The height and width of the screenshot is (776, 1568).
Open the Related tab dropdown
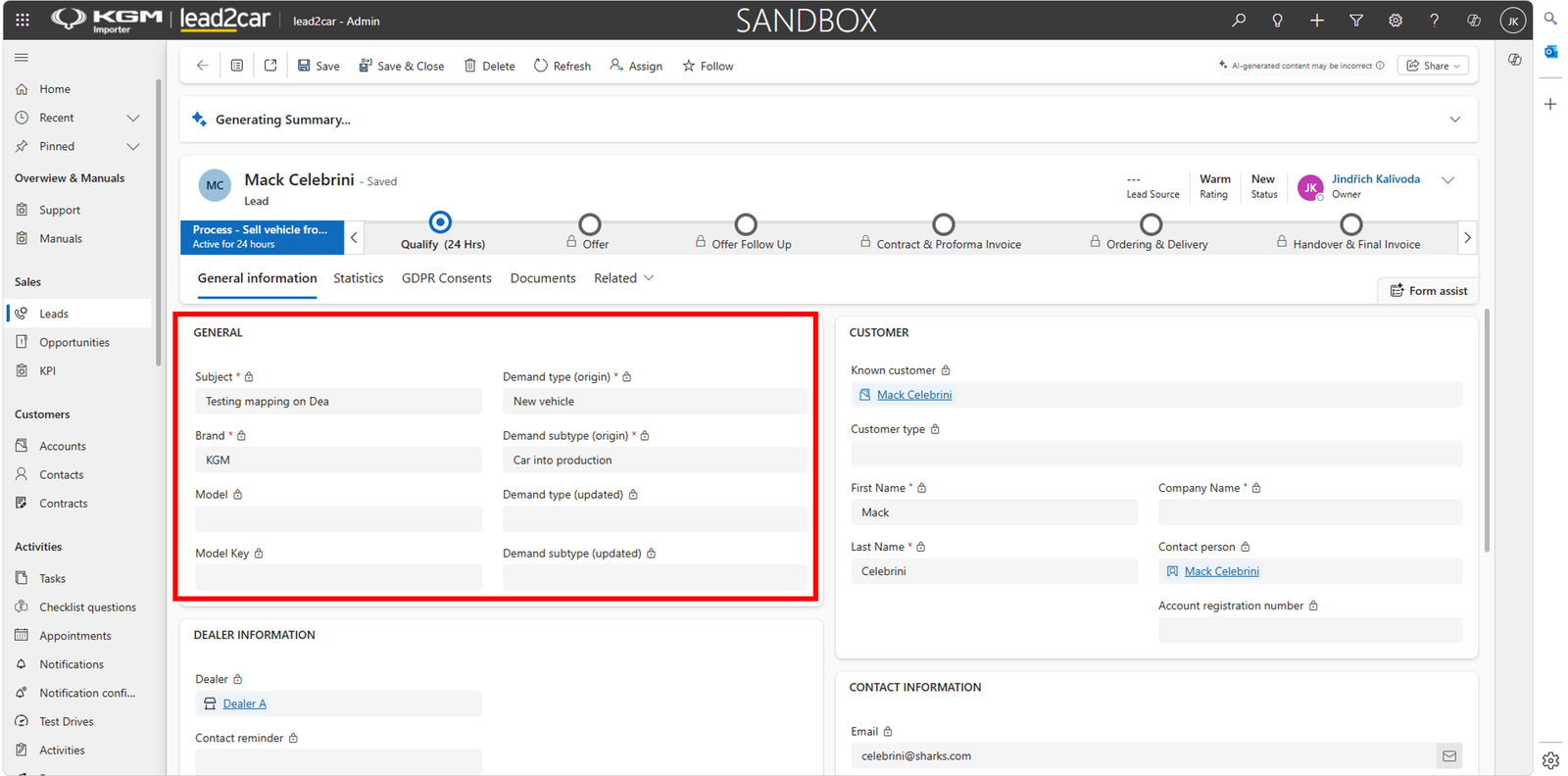pos(623,278)
